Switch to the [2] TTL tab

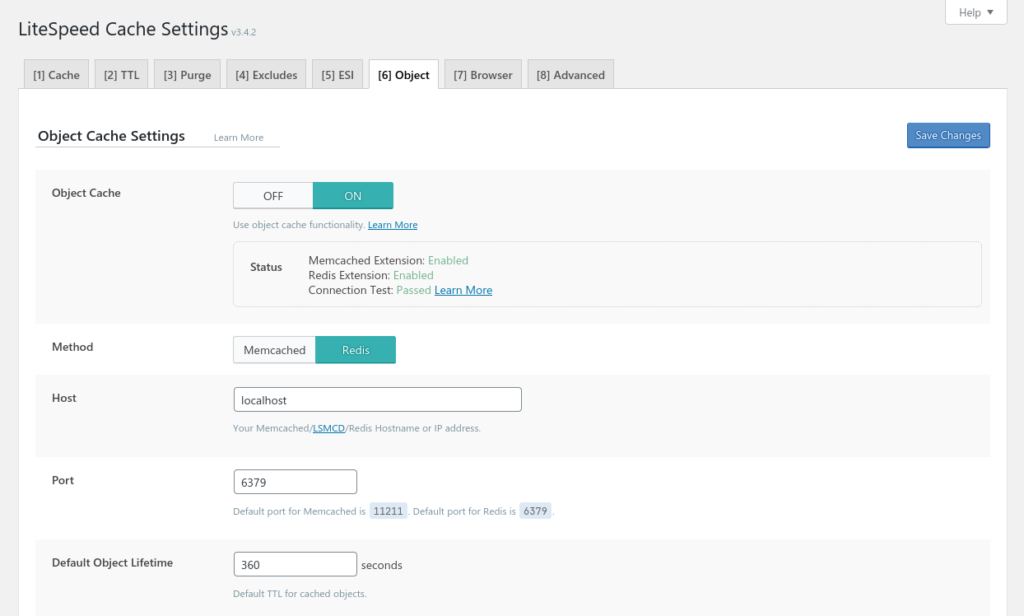pos(121,74)
